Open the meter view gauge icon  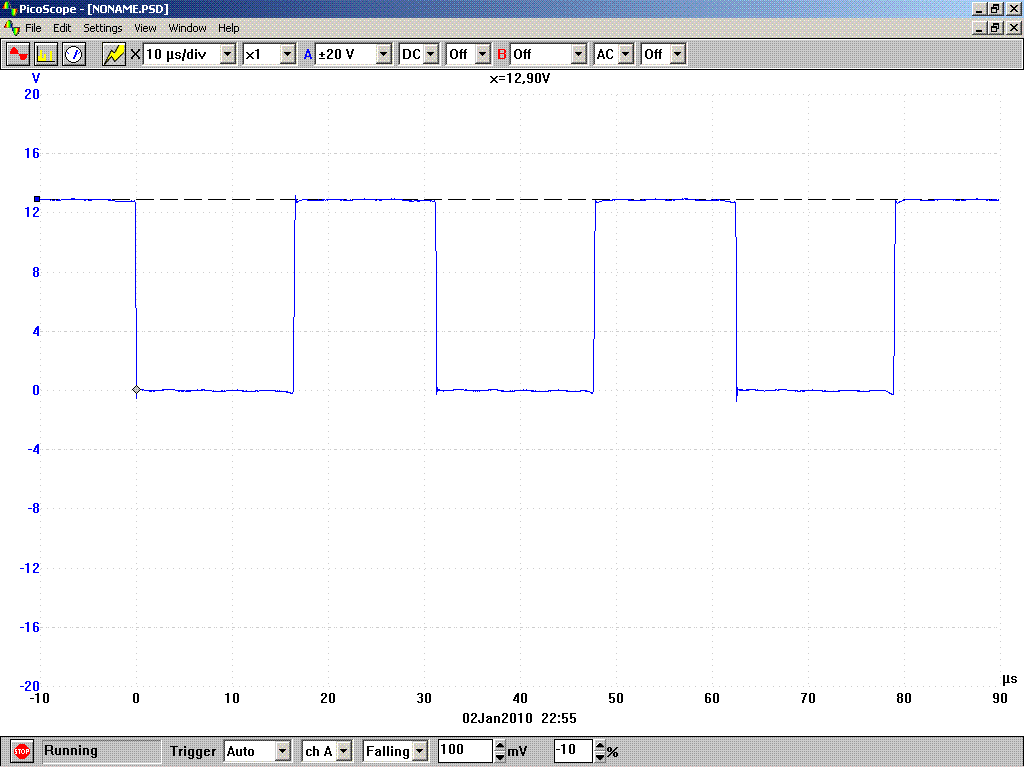coord(74,54)
